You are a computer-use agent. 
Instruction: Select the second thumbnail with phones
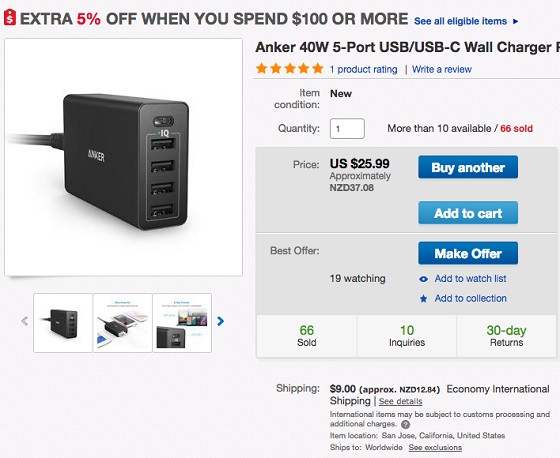[122, 323]
